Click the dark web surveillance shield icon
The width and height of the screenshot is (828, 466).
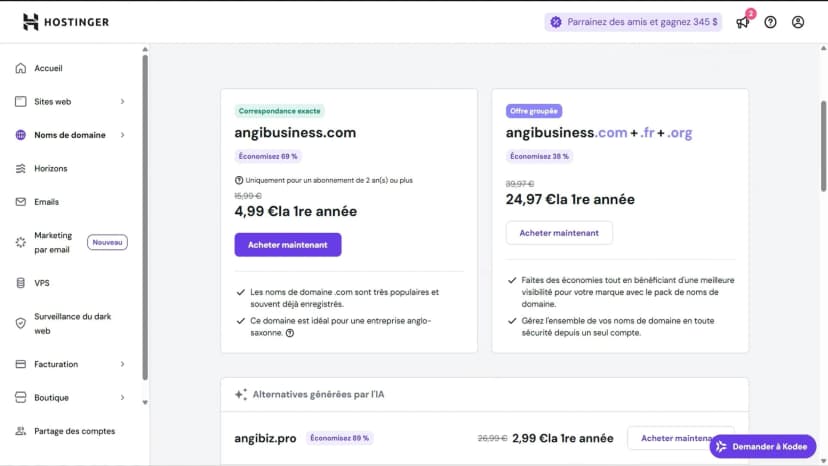pos(20,323)
